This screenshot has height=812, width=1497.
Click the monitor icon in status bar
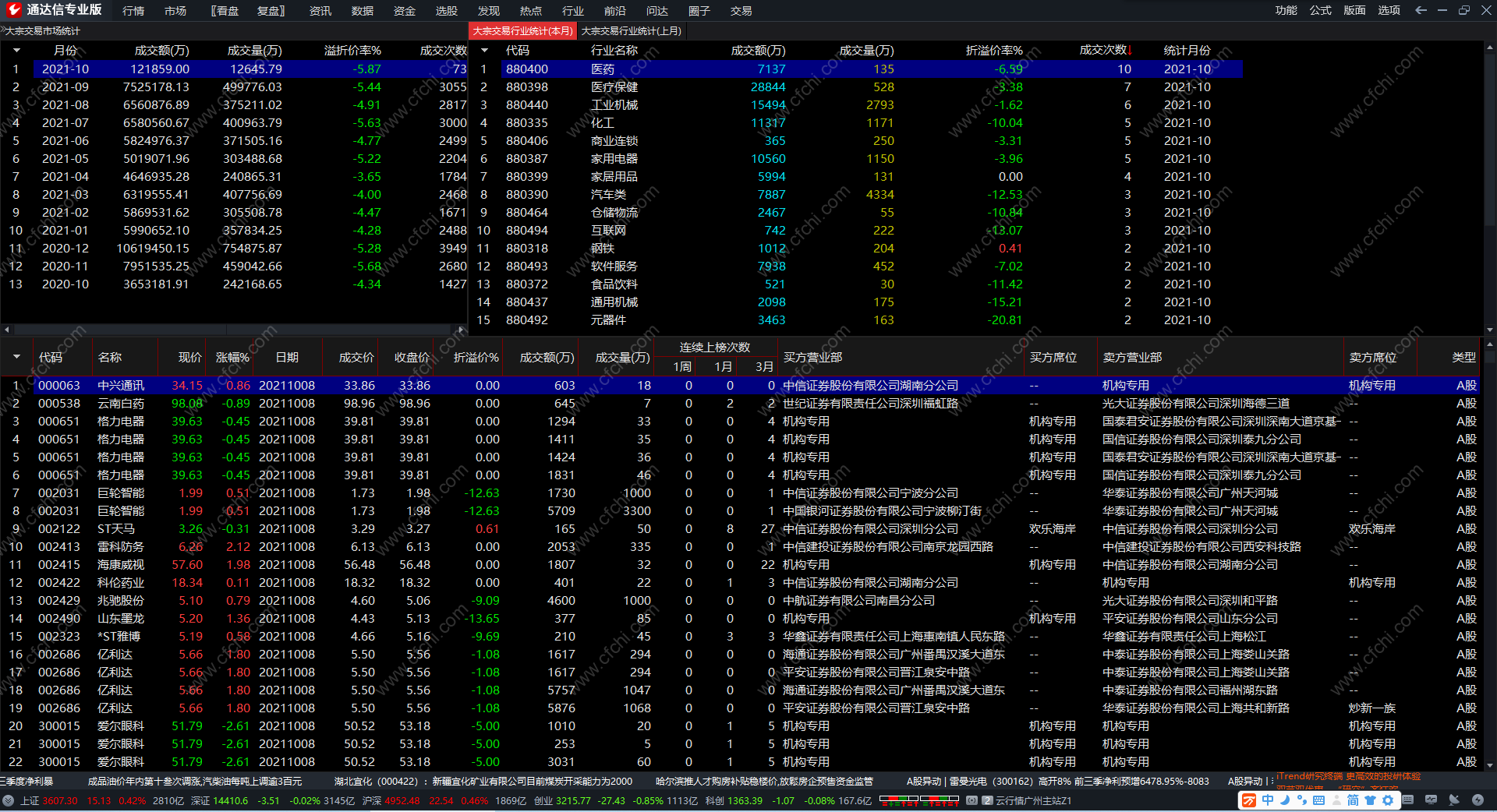click(1431, 800)
